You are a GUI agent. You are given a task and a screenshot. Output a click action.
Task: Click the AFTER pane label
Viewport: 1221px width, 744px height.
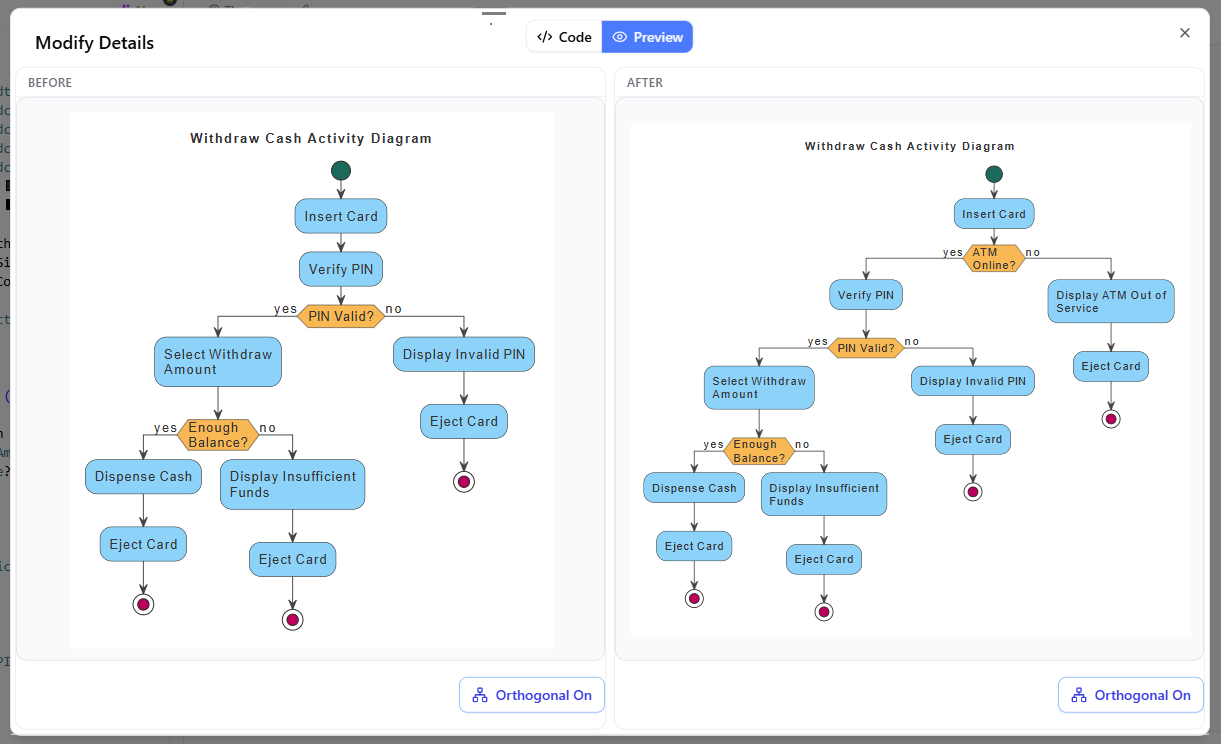point(645,83)
